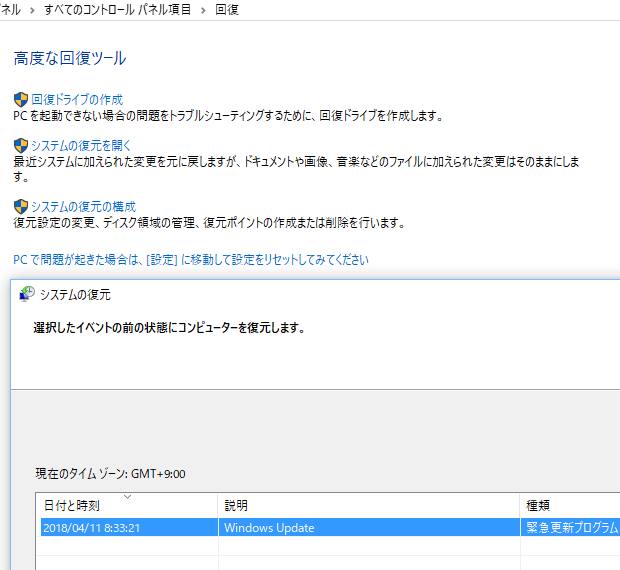Sort by 説明 column header
This screenshot has height=570, width=620.
point(369,505)
